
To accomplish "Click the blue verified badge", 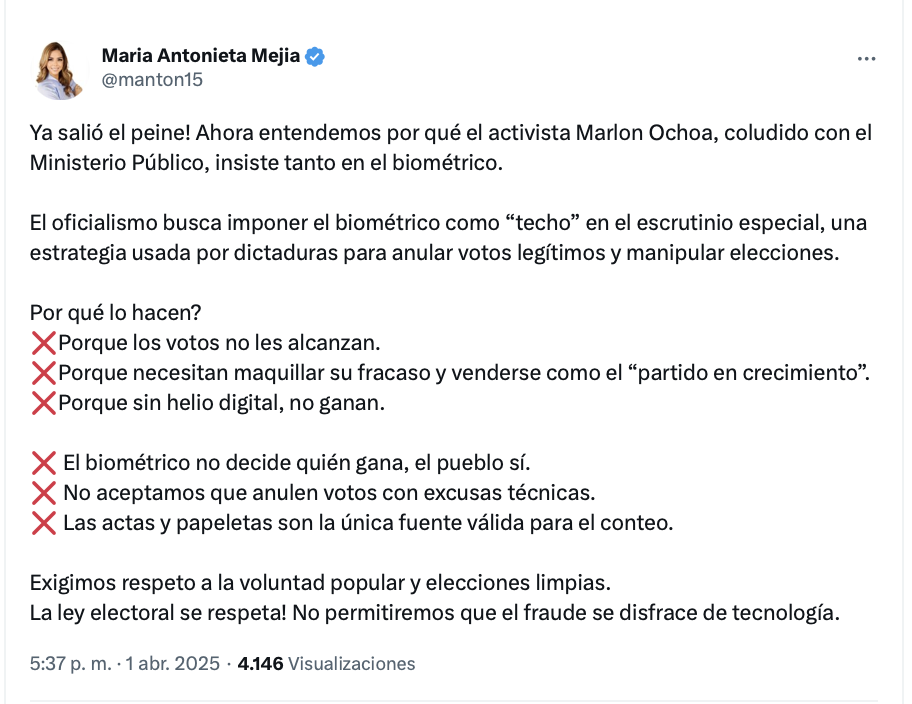I will [x=315, y=56].
